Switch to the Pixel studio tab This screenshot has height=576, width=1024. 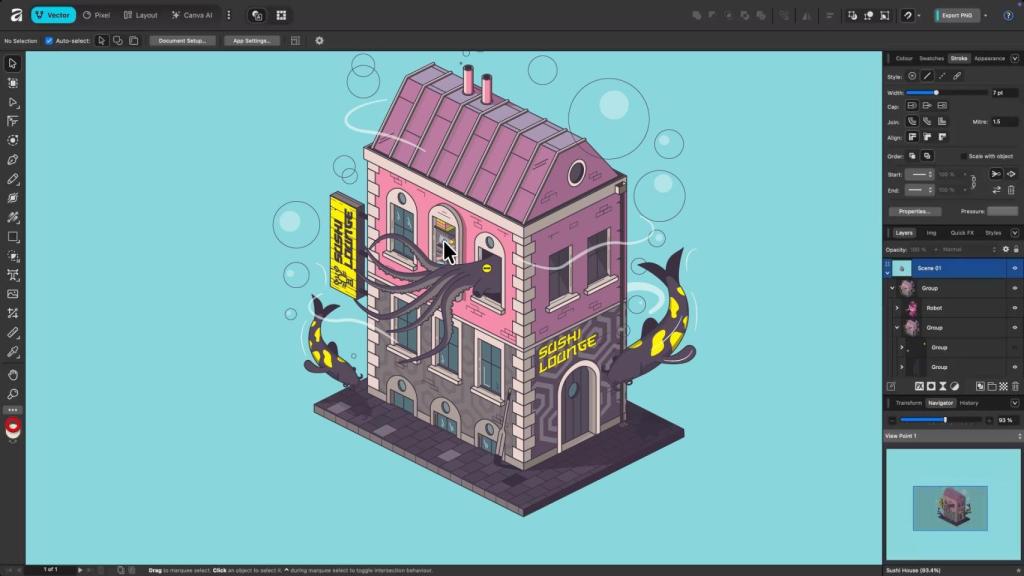[x=96, y=15]
